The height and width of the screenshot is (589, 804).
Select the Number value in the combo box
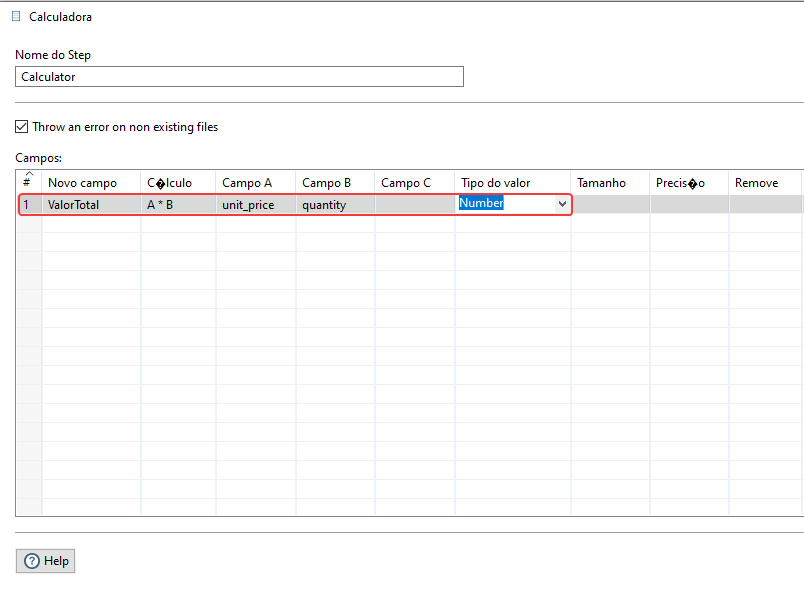coord(481,203)
